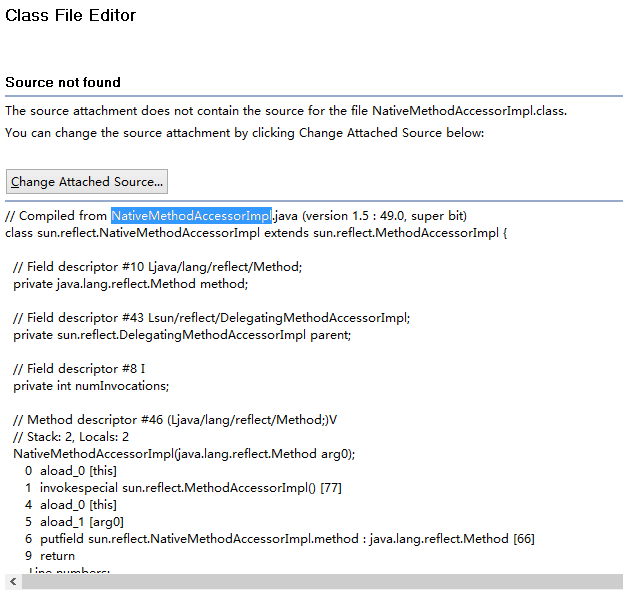Click the return bytecode instruction
Screen dimensions: 623x595
tap(57, 556)
